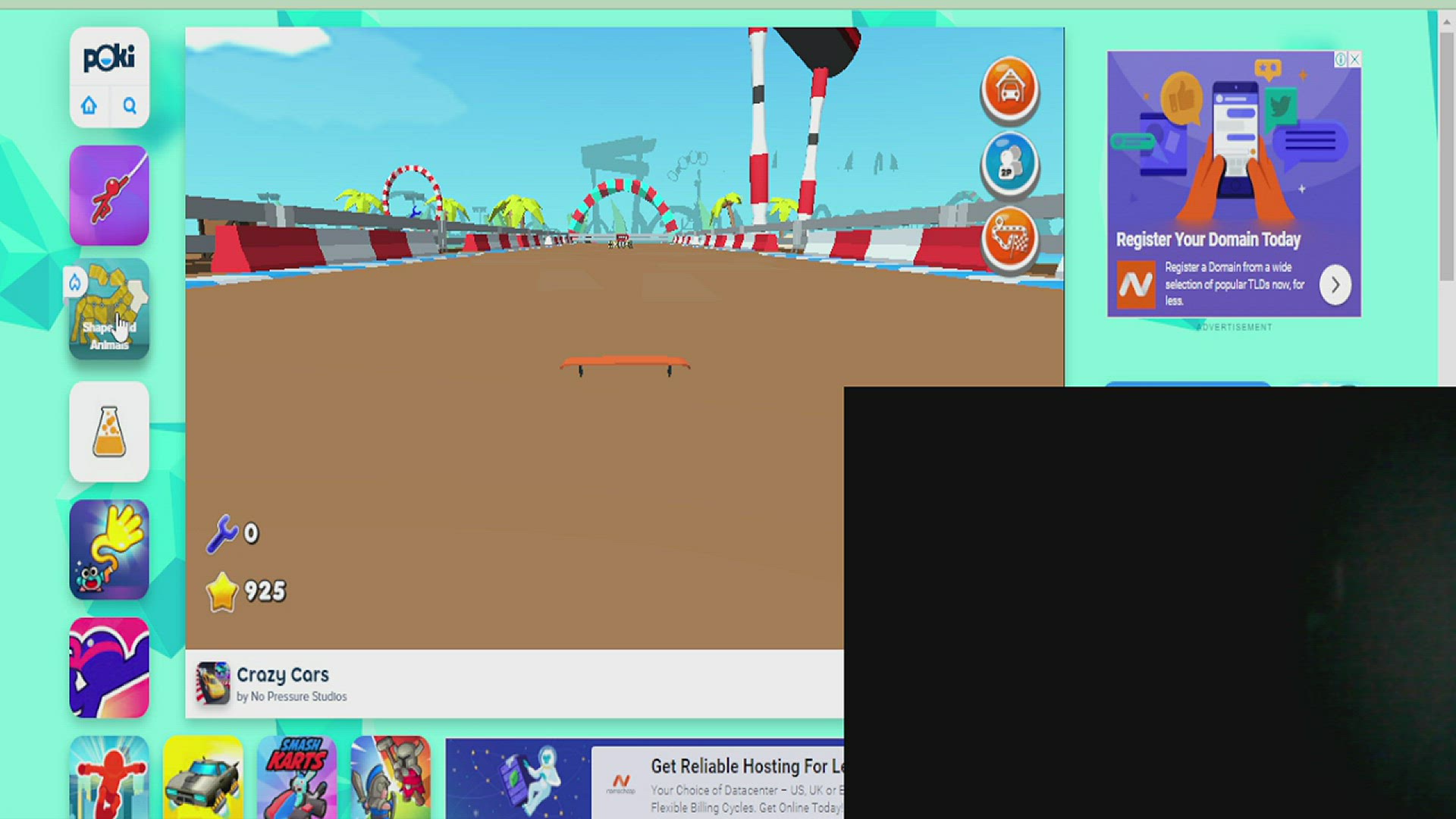
Task: Open the yellow hand game thumbnail
Action: (x=109, y=550)
